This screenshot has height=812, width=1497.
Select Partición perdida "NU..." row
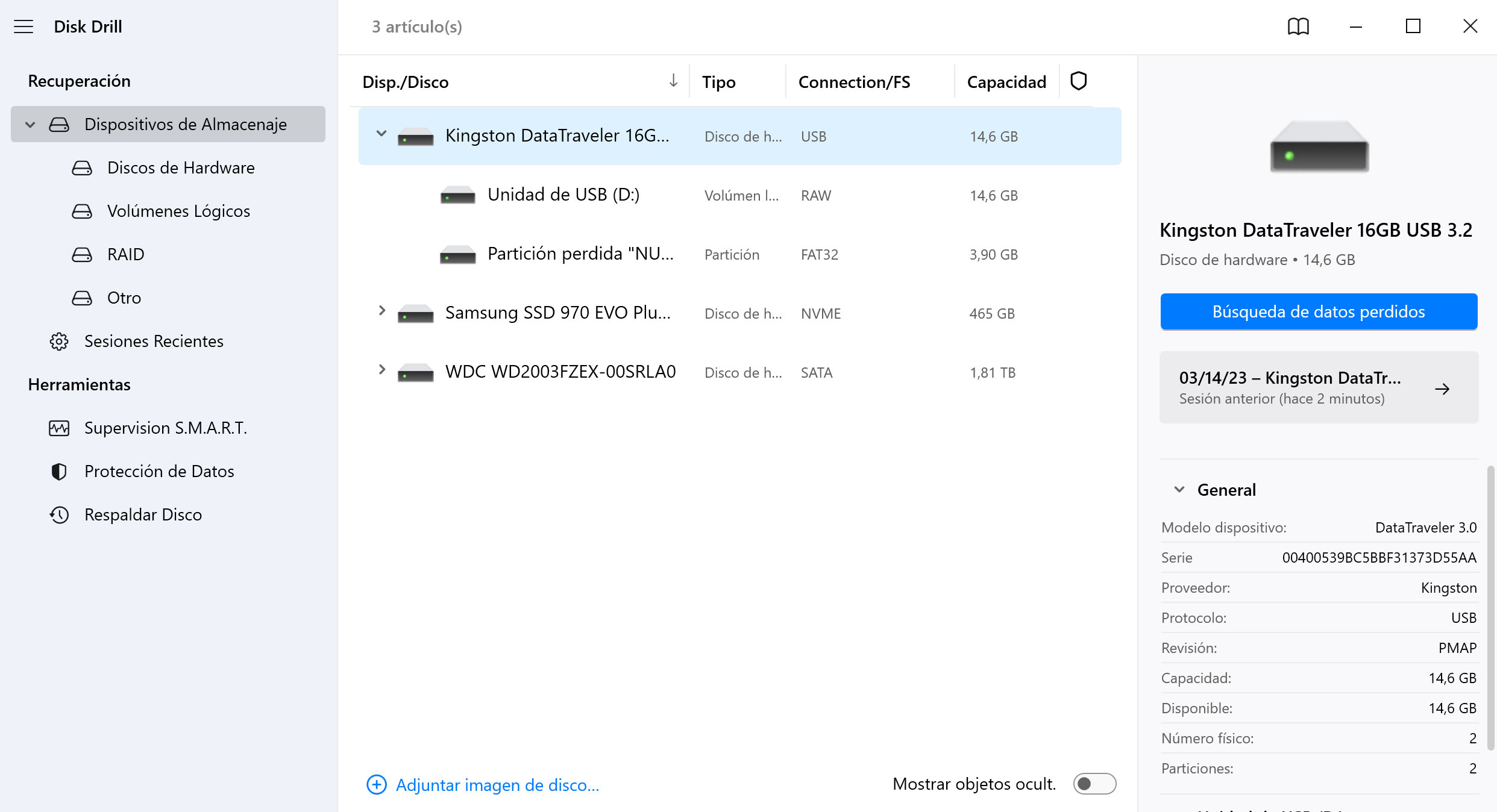click(740, 254)
